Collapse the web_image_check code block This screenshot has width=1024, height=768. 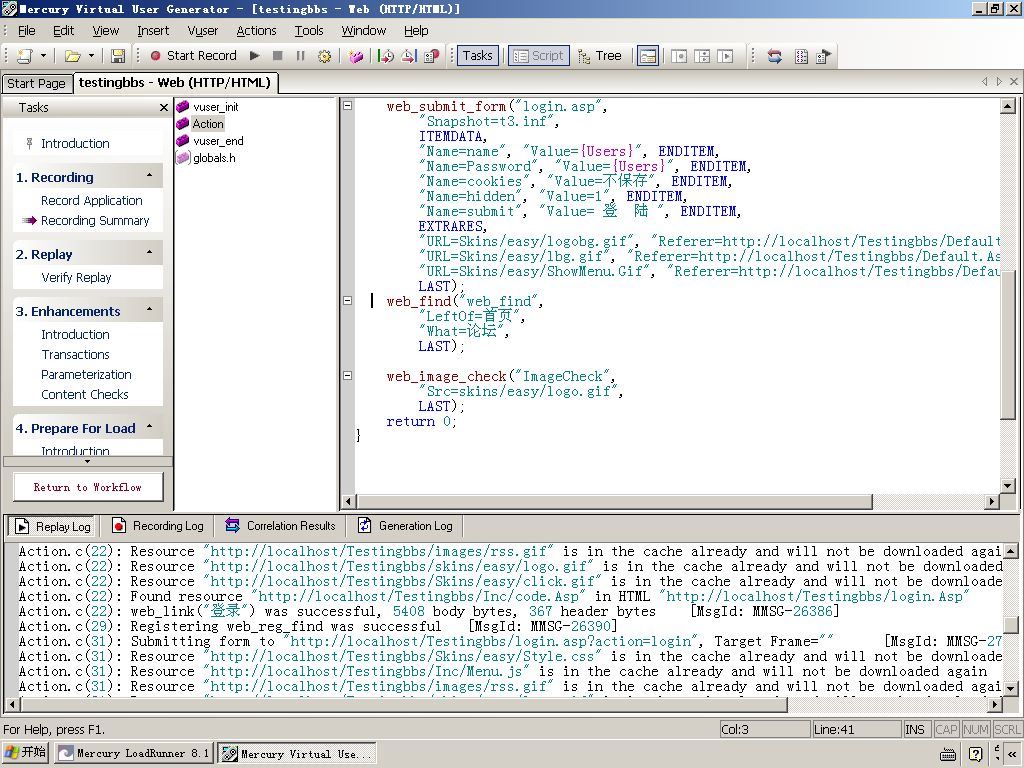[348, 376]
